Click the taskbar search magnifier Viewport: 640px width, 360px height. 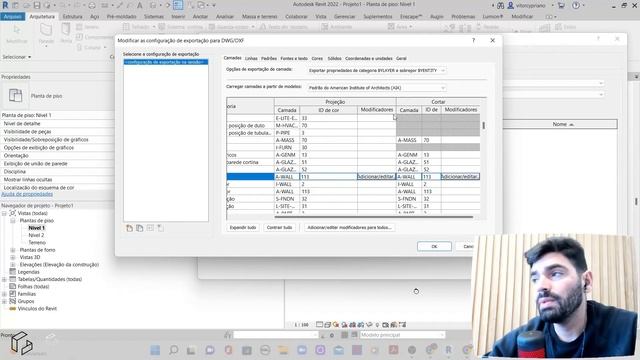pyautogui.click(x=173, y=350)
